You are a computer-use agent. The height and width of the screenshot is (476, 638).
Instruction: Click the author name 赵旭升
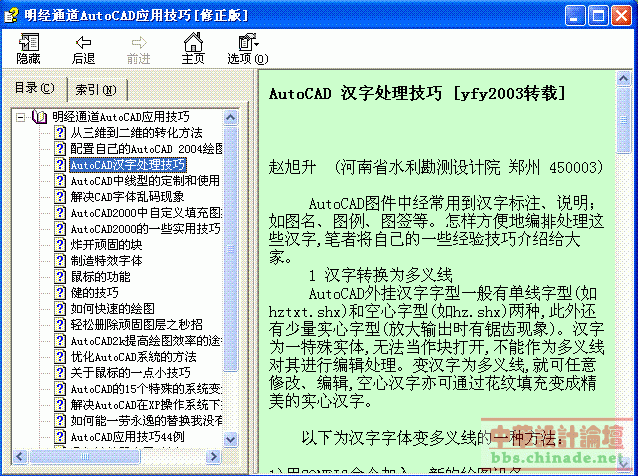293,167
